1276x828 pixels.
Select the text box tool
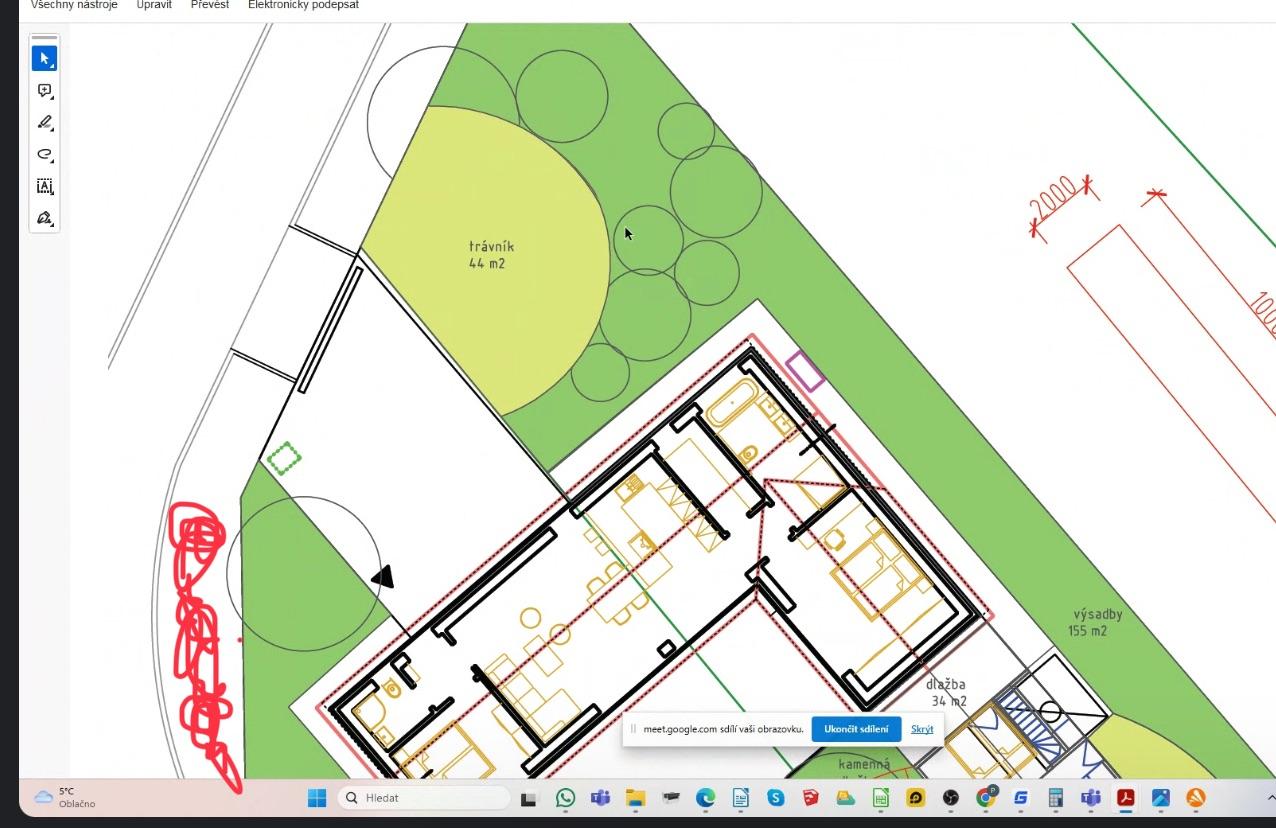tap(44, 186)
